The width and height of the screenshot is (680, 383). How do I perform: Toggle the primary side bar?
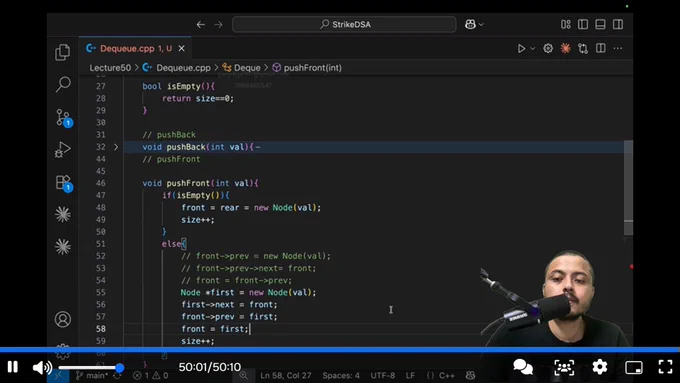coord(583,24)
